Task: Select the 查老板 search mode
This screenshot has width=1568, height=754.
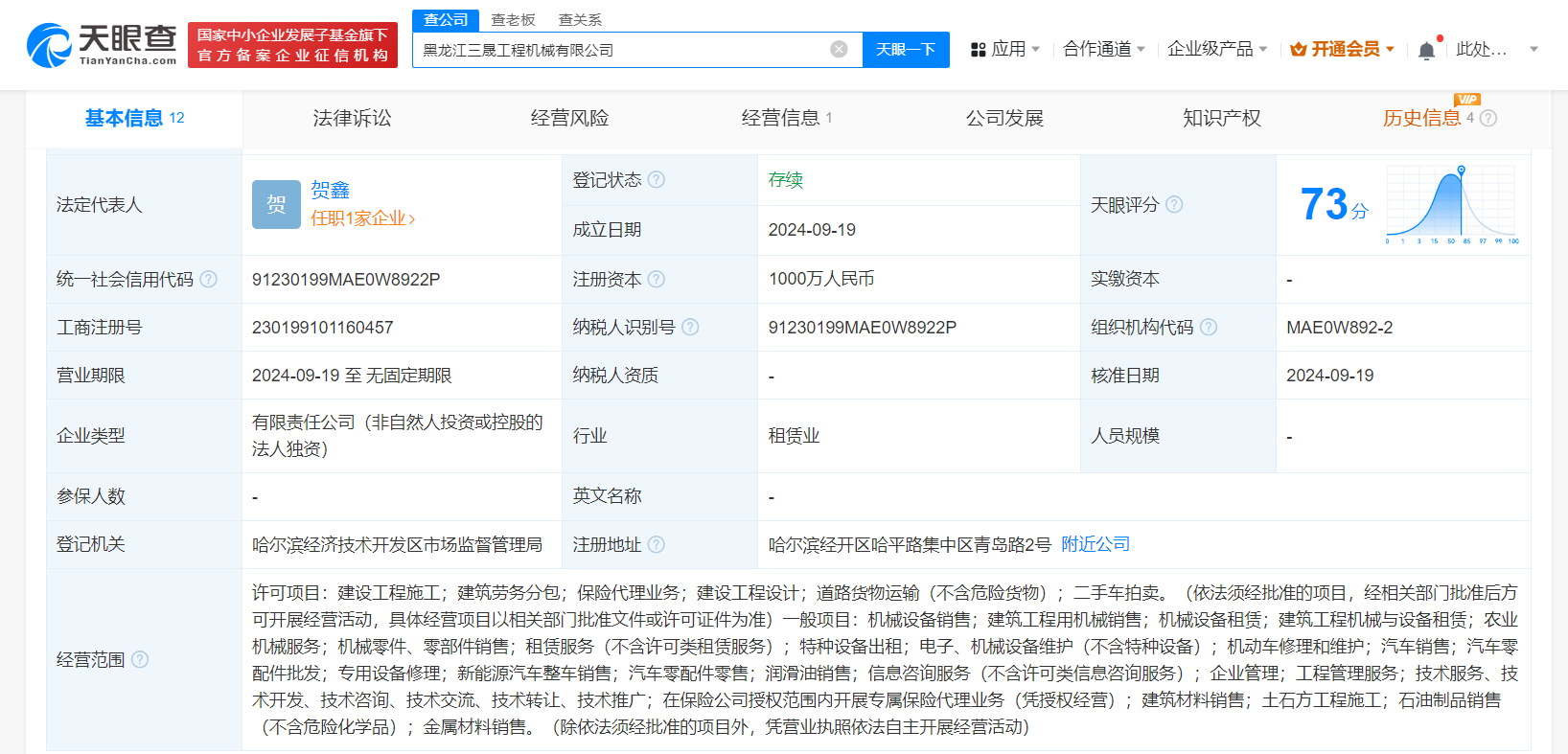Action: (513, 19)
